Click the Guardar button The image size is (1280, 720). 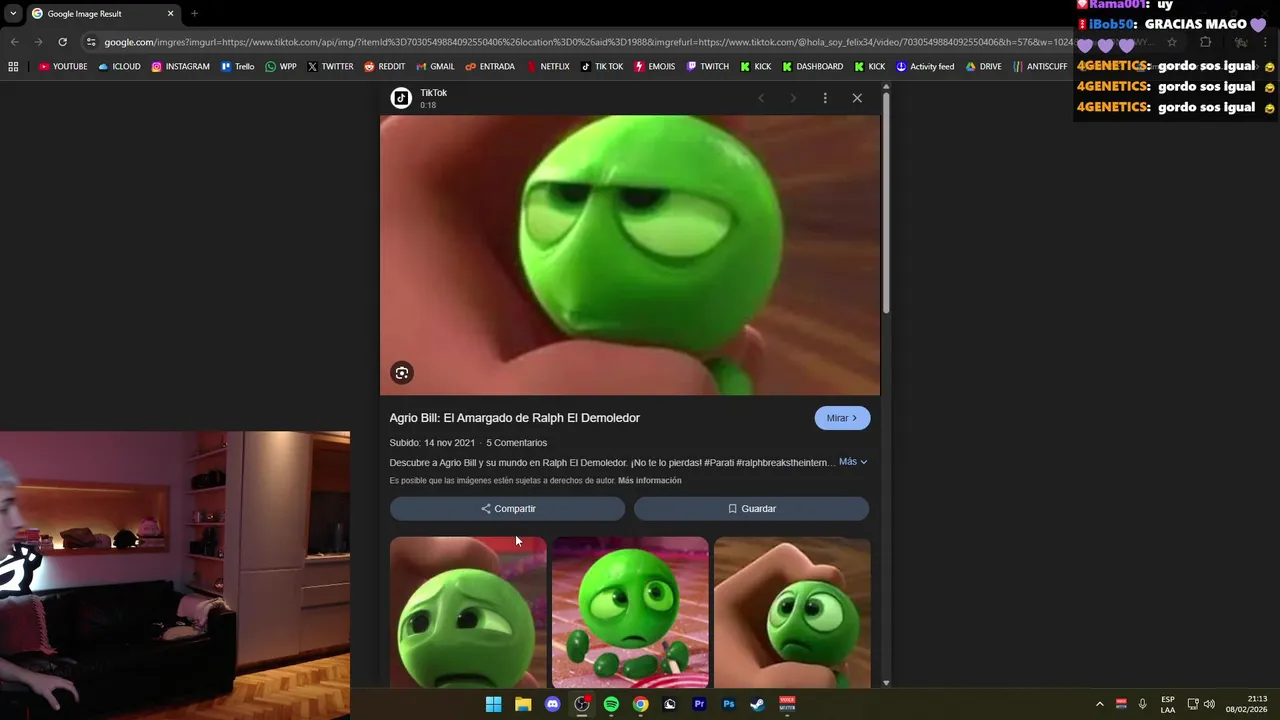pyautogui.click(x=751, y=509)
